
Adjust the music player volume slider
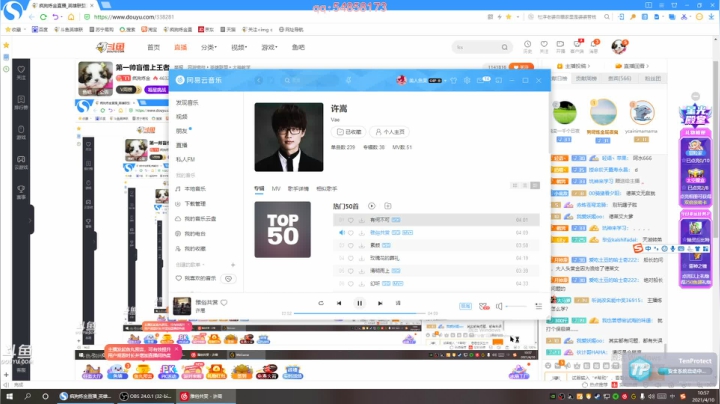tap(517, 306)
